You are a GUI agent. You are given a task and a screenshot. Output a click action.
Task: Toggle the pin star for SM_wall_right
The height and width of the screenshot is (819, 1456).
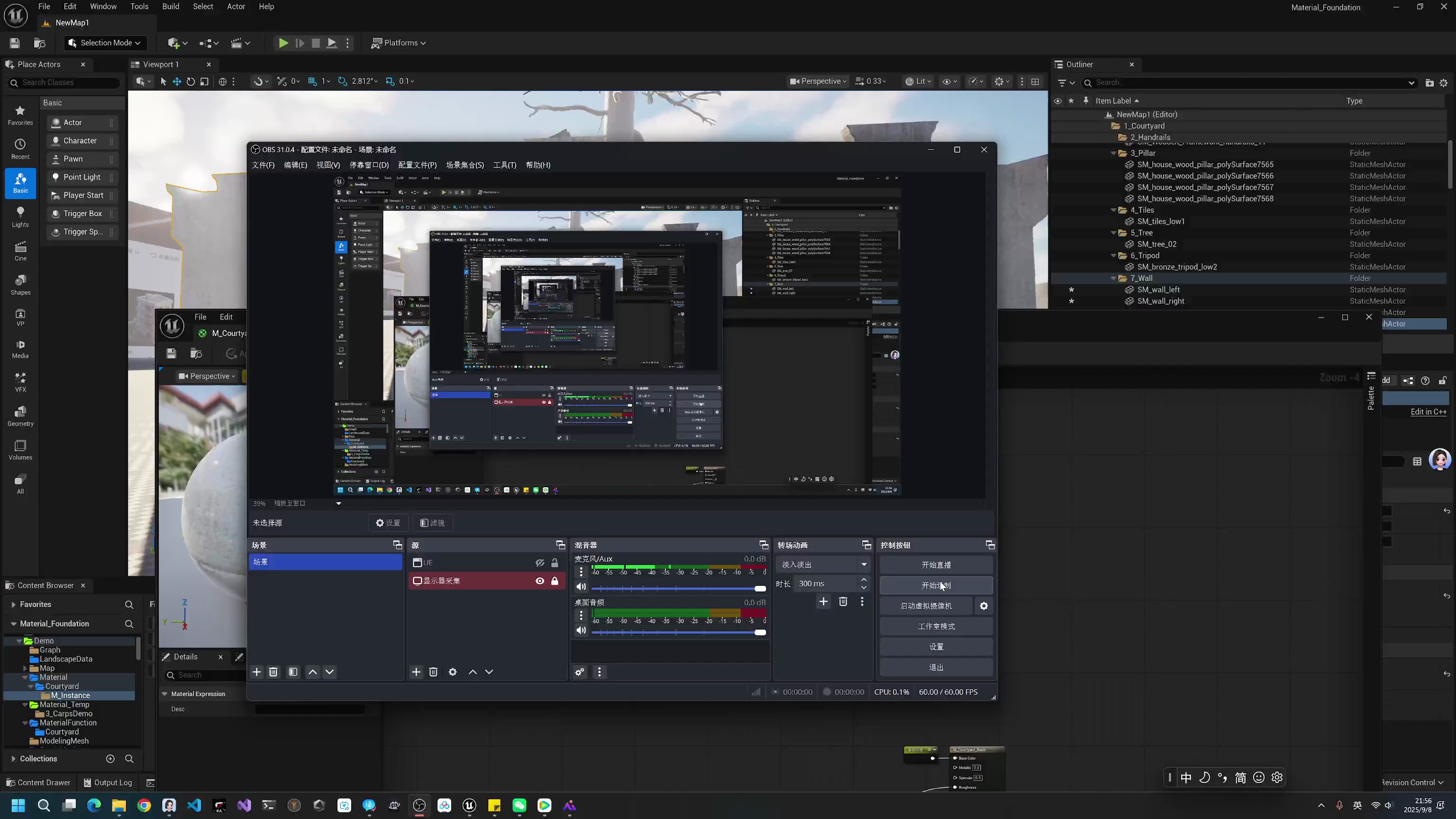(x=1071, y=300)
